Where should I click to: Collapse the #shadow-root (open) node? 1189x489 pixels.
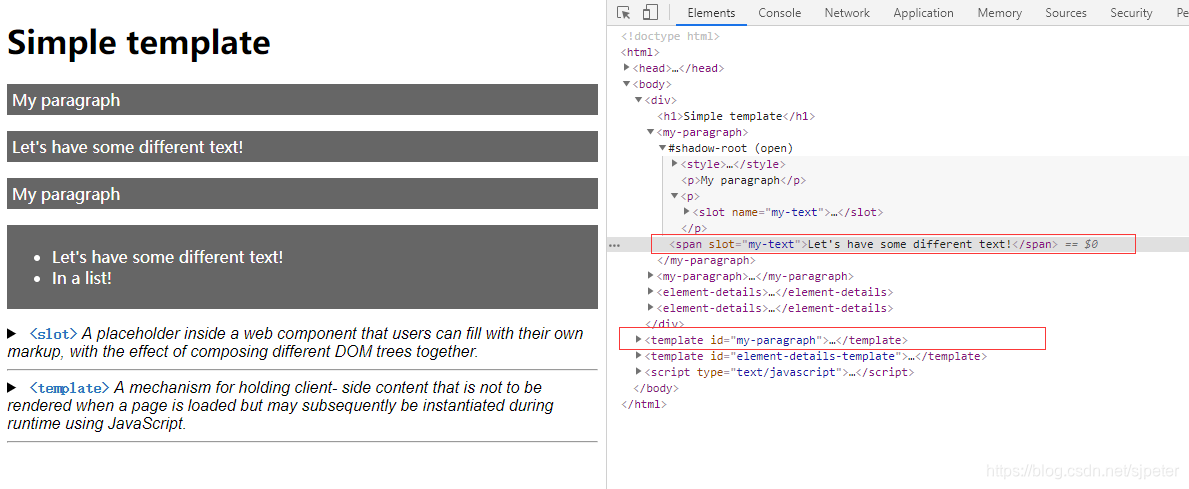[663, 148]
